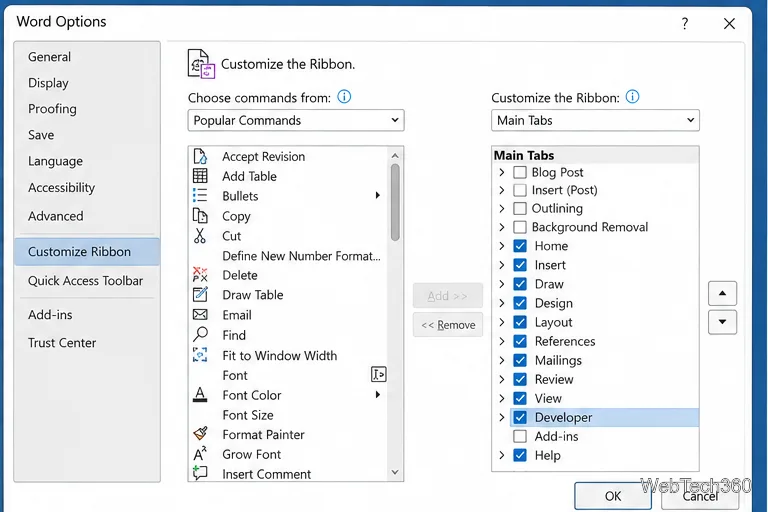Open the Language options category
Viewport: 768px width, 512px height.
(55, 161)
